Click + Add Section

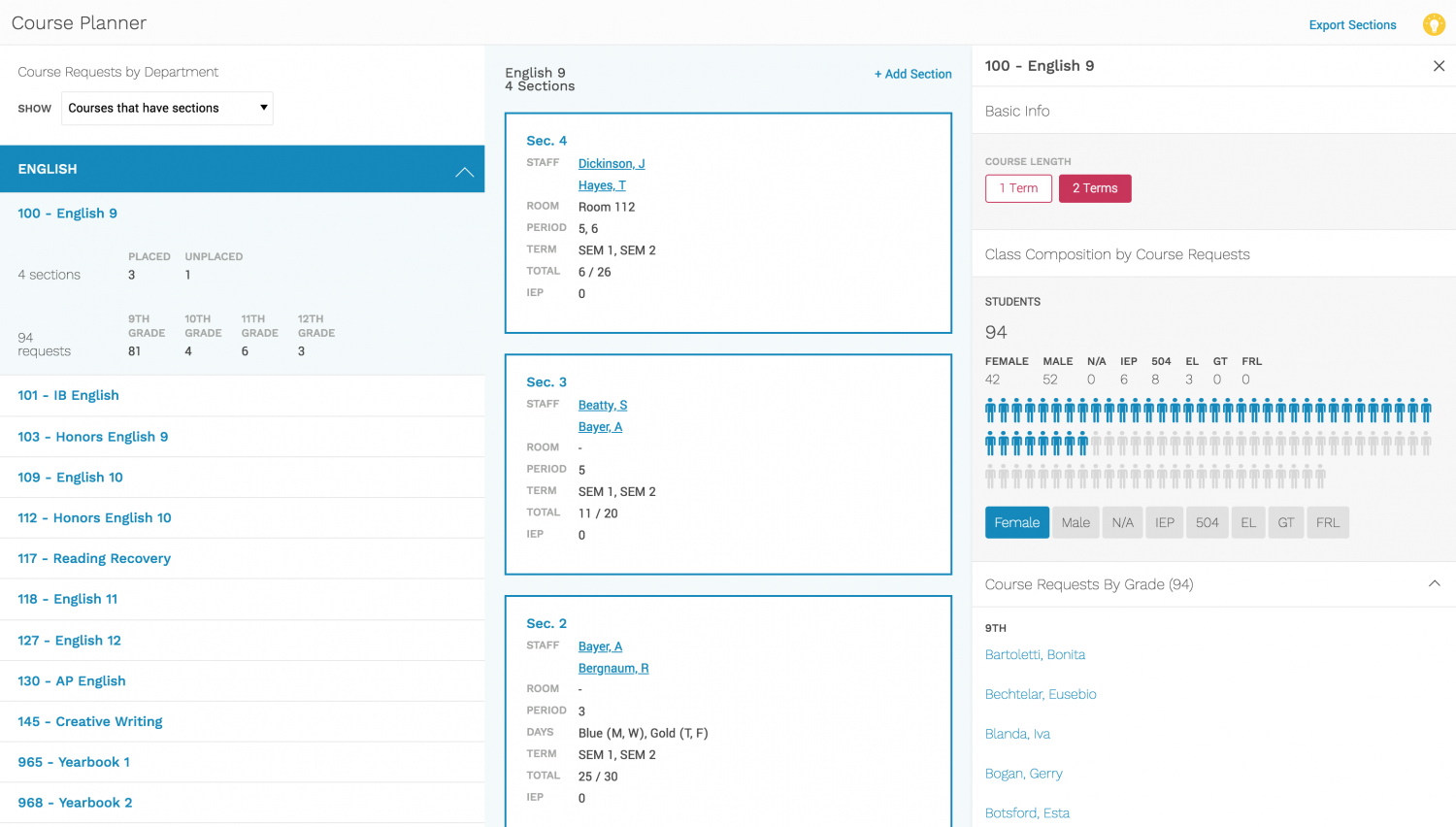[912, 74]
